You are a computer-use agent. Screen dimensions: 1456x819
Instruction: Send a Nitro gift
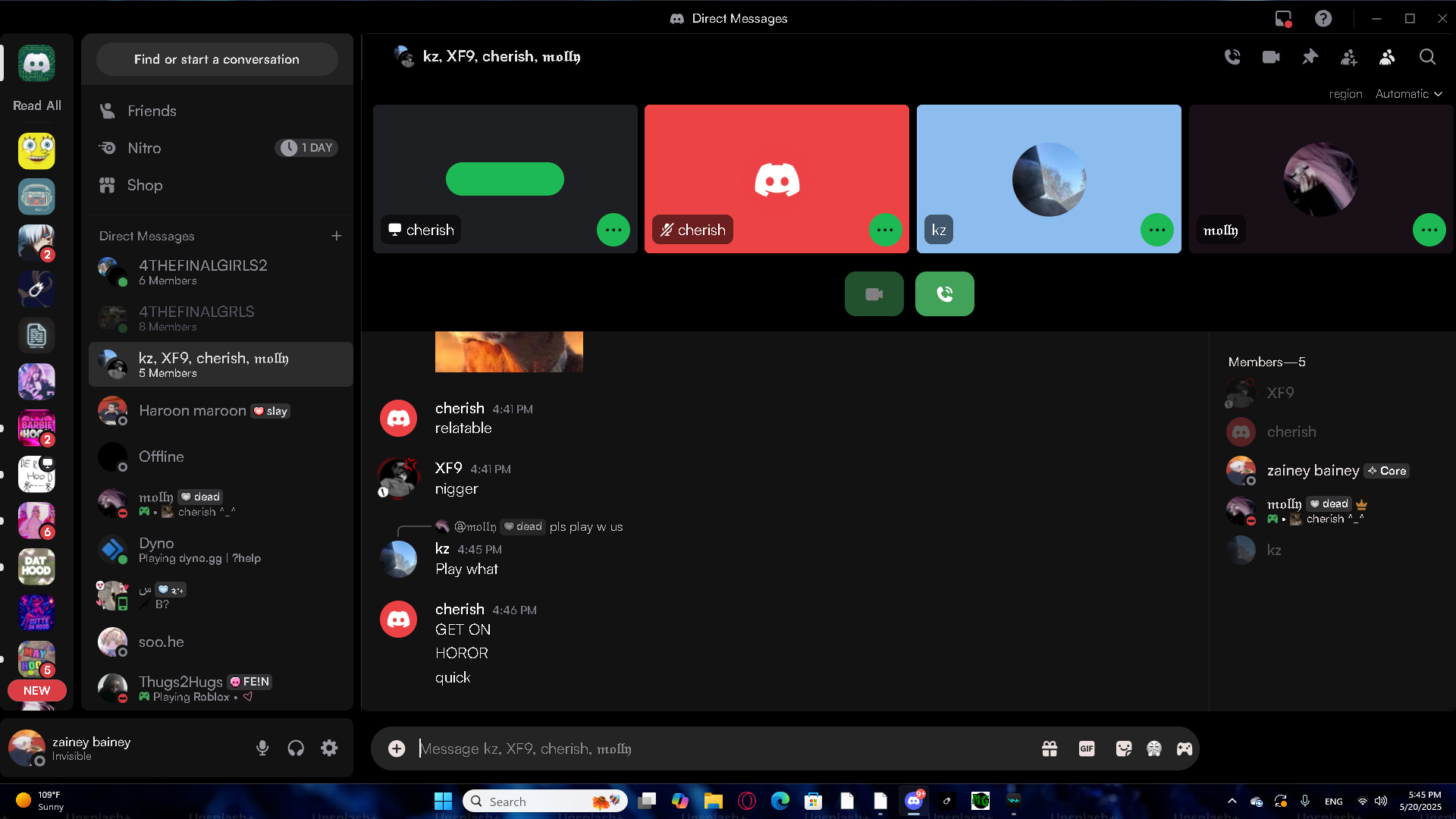tap(1050, 749)
